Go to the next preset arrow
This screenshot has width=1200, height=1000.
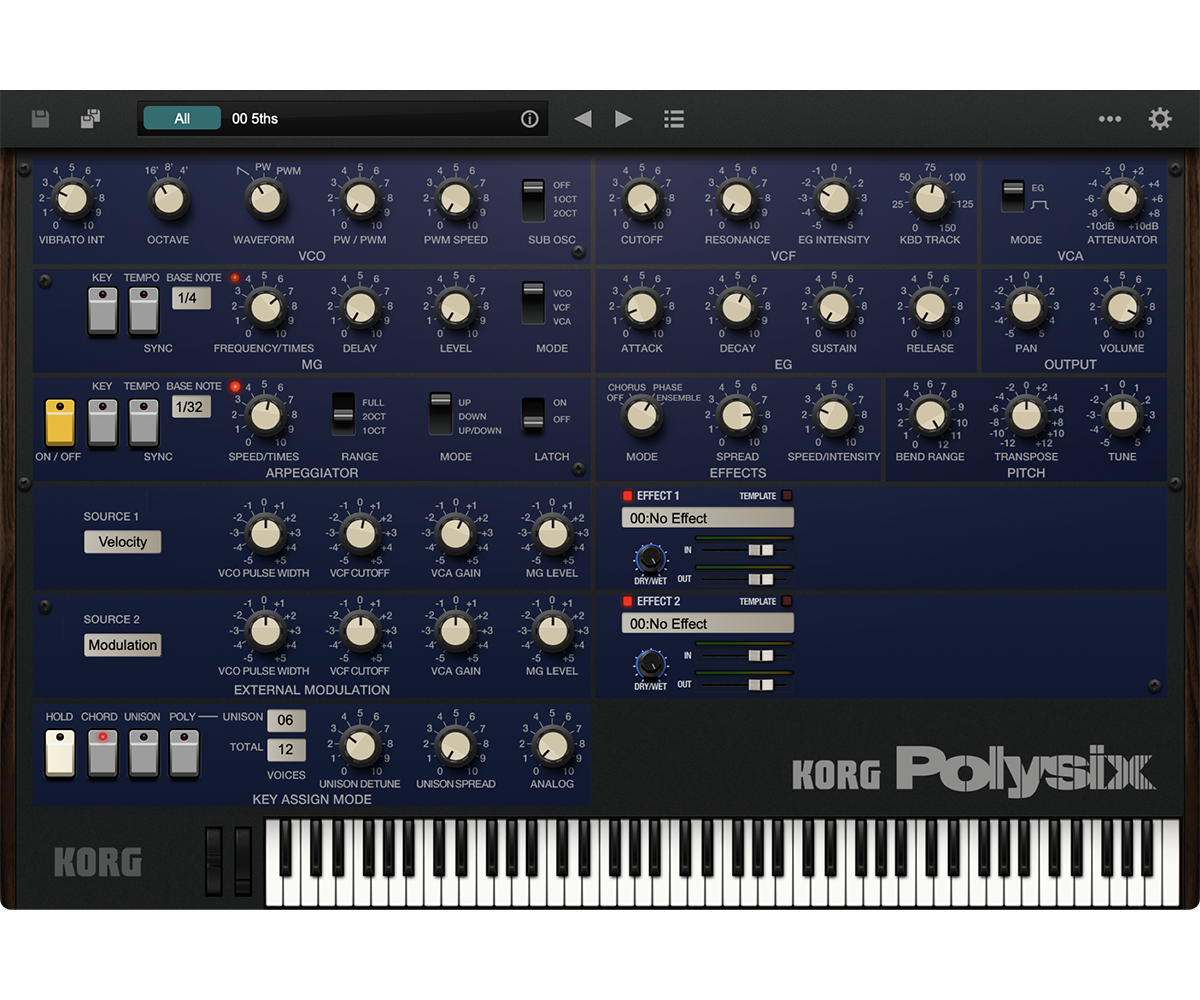(624, 119)
